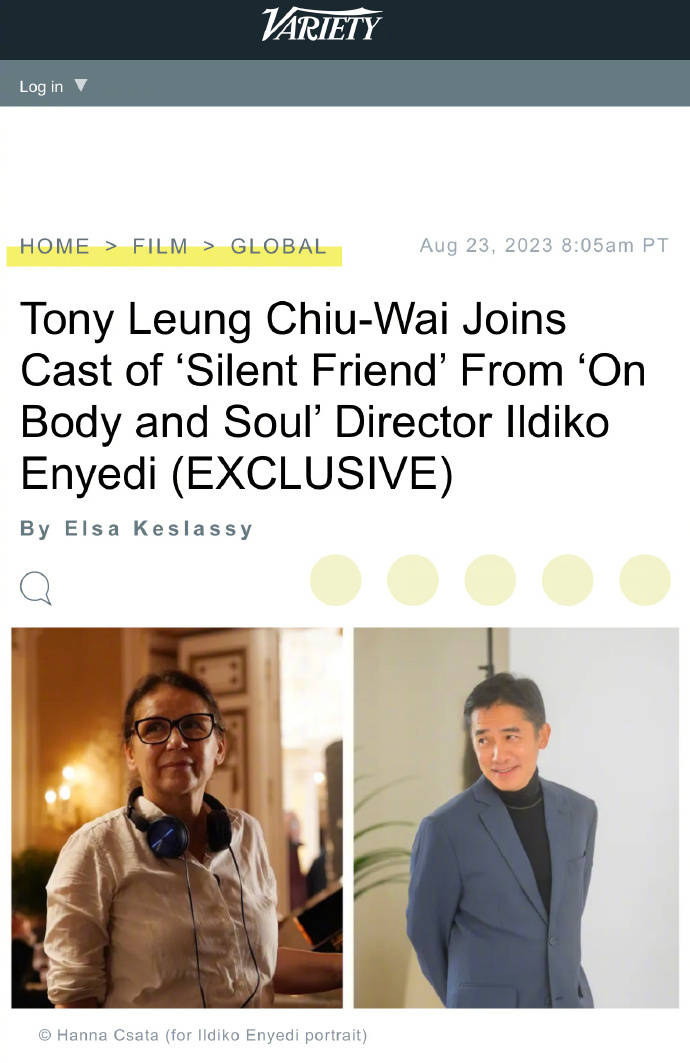690x1063 pixels.
Task: Click the Aug 23, 2023 timestamp
Action: tap(544, 245)
